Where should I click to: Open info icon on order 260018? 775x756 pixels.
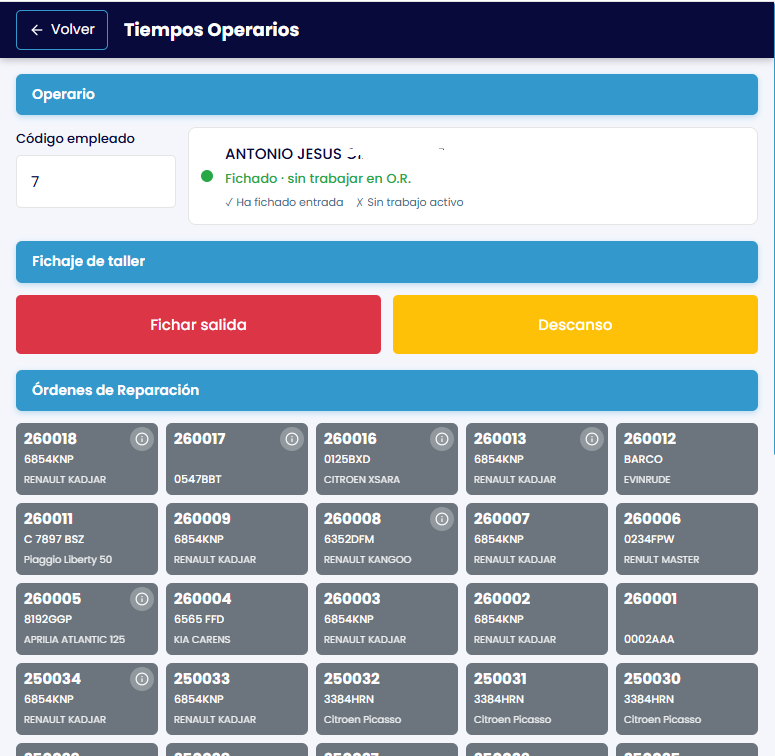tap(142, 439)
